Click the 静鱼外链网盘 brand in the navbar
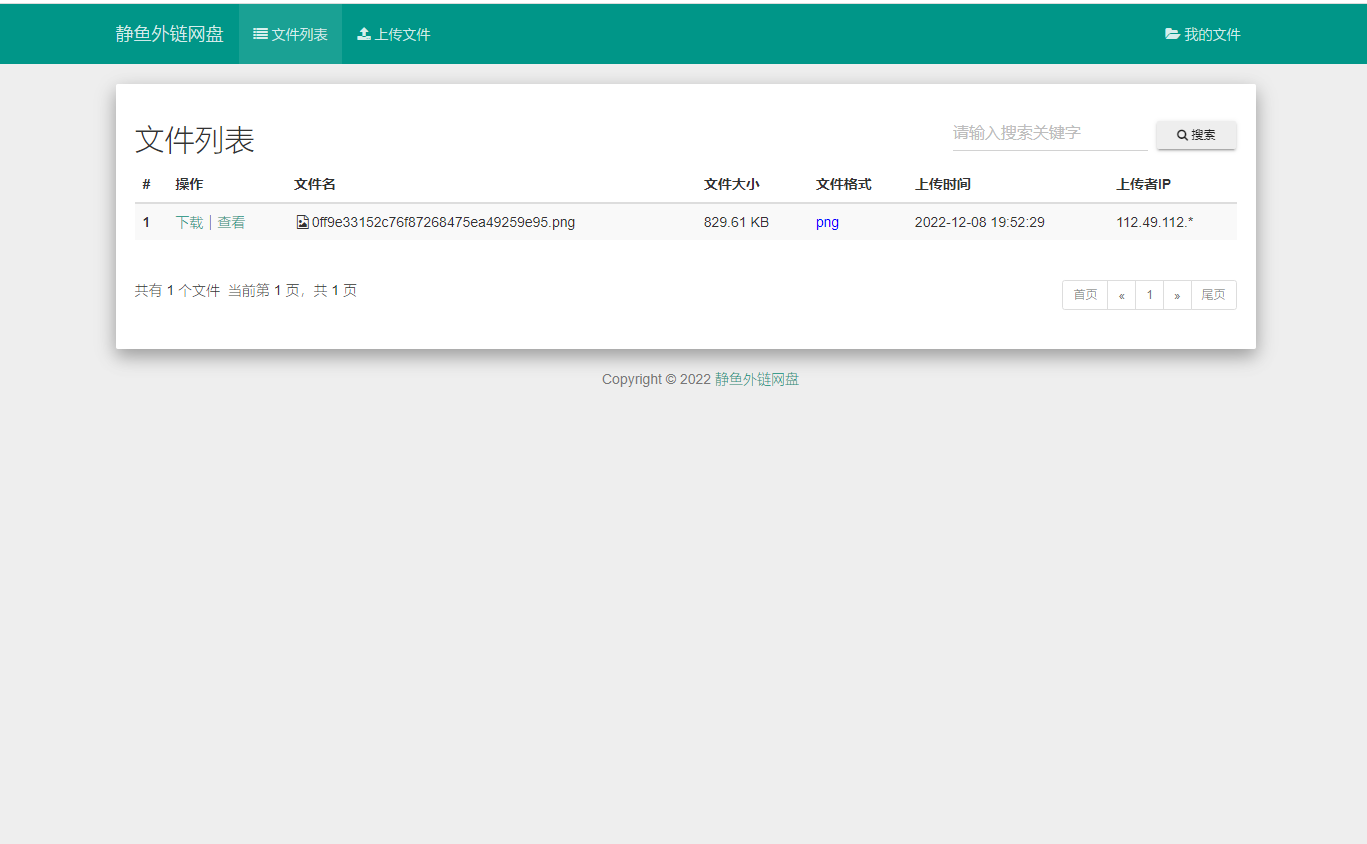The width and height of the screenshot is (1367, 844). pyautogui.click(x=169, y=34)
